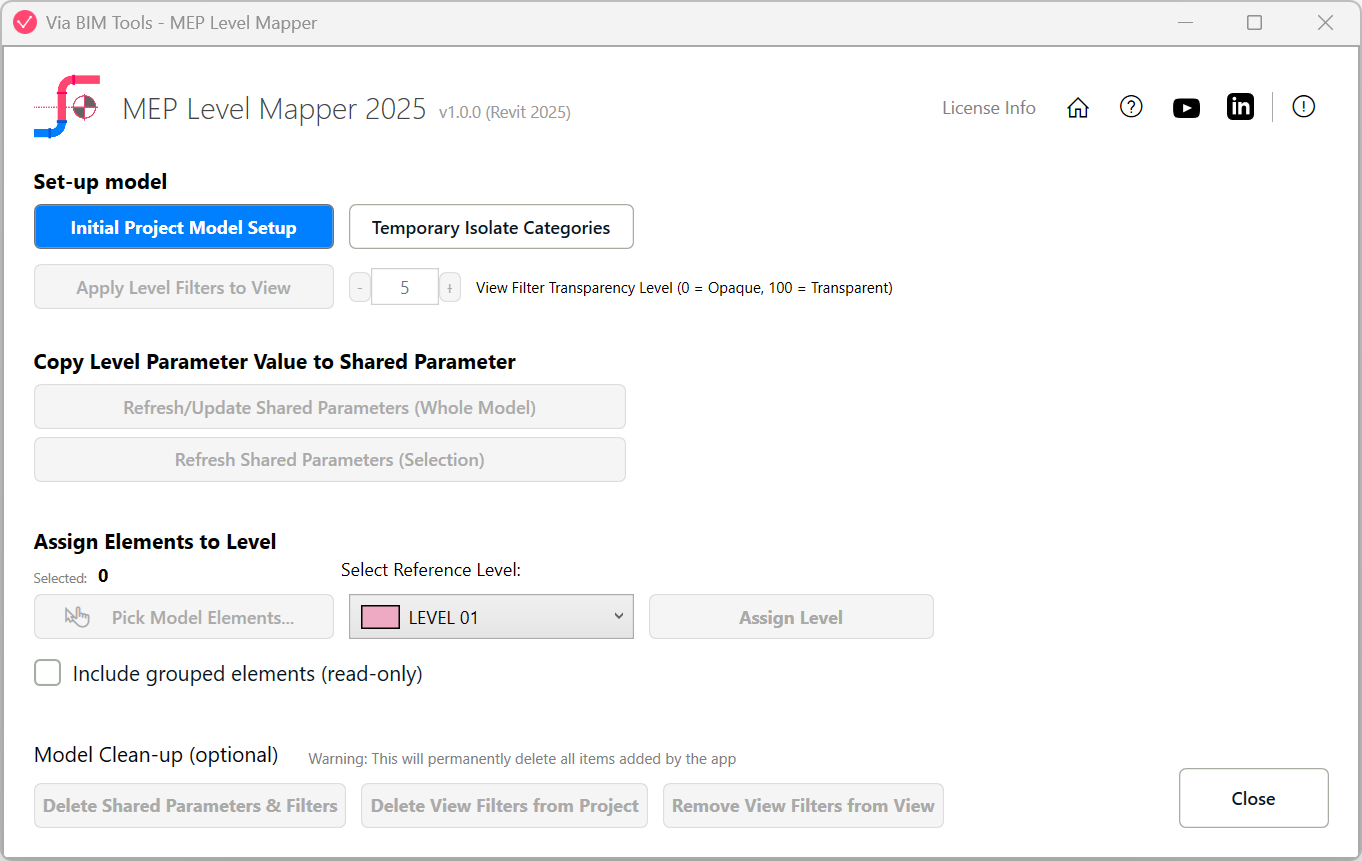The height and width of the screenshot is (861, 1362).
Task: Click Apply Level Filters to View
Action: tap(184, 287)
